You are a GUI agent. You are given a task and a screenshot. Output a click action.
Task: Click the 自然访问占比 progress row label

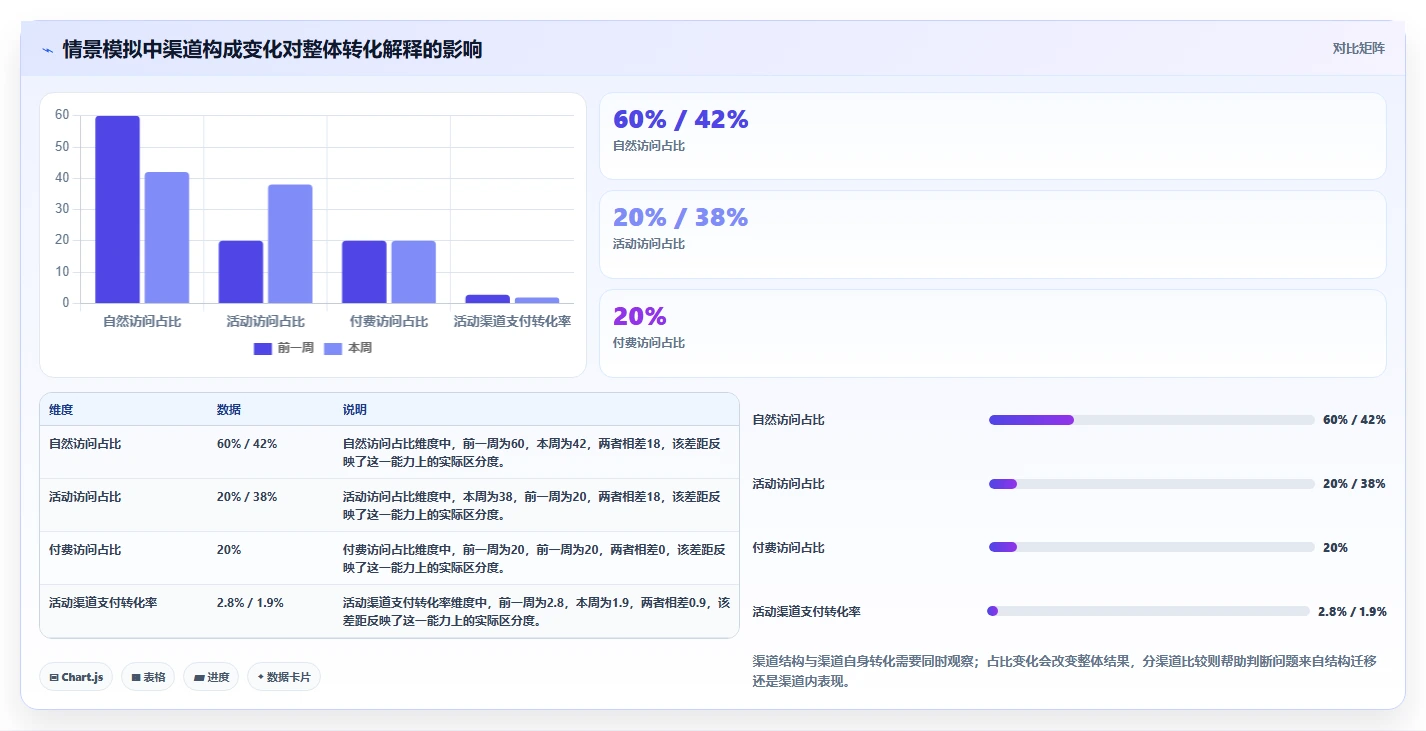pos(788,420)
